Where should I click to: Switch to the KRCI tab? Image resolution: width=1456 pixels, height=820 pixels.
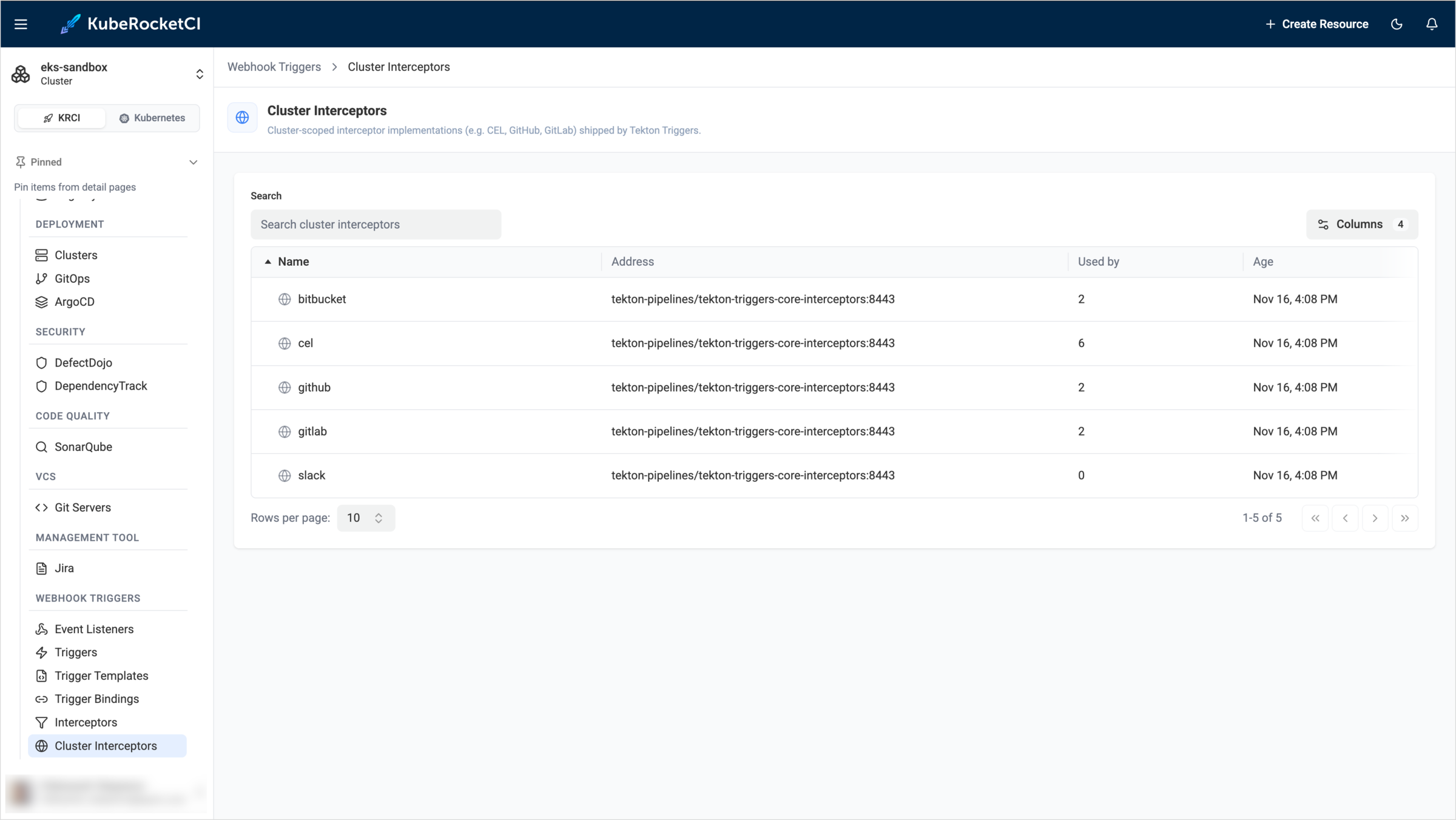click(62, 118)
